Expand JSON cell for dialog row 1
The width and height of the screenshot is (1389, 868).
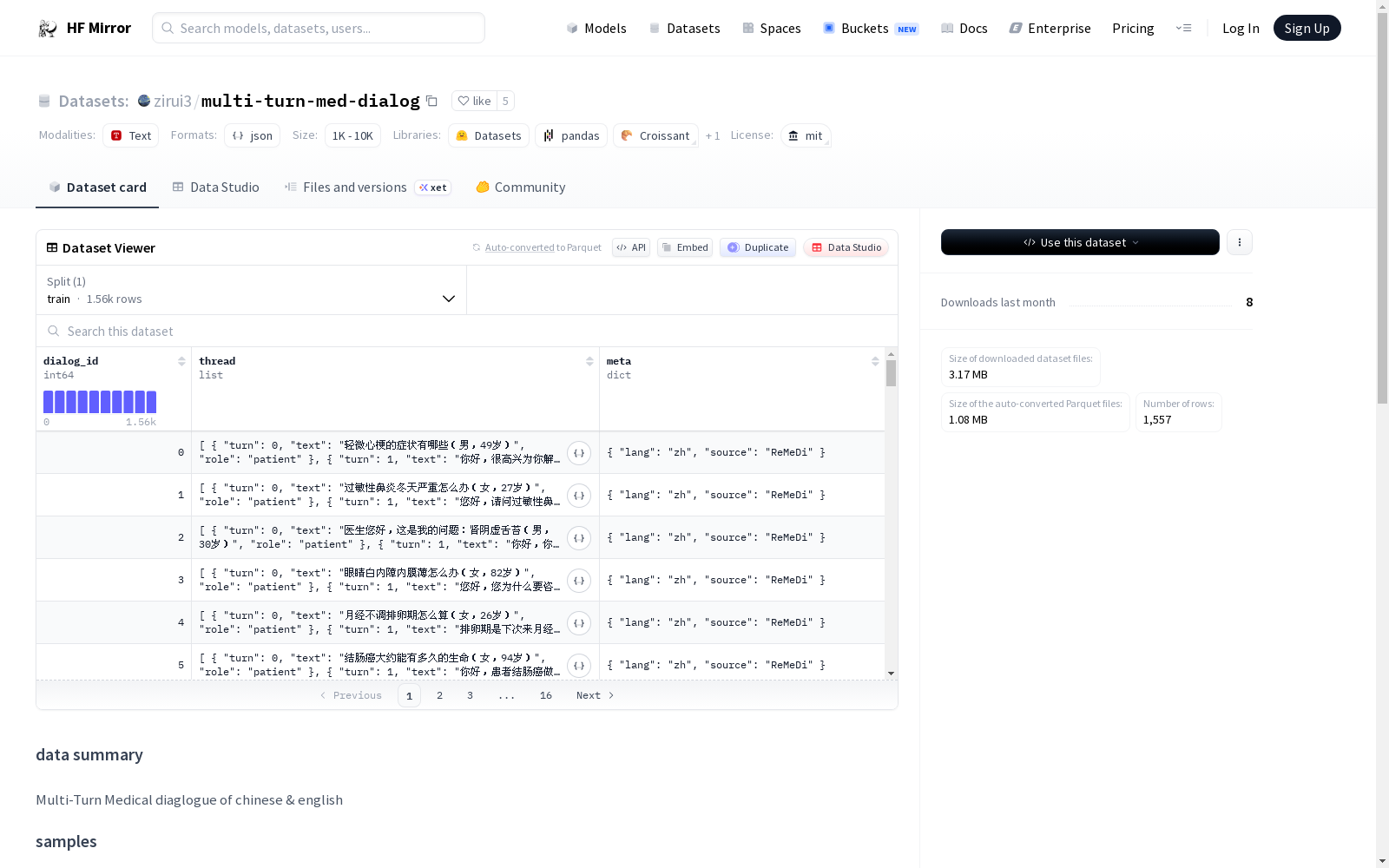(579, 496)
